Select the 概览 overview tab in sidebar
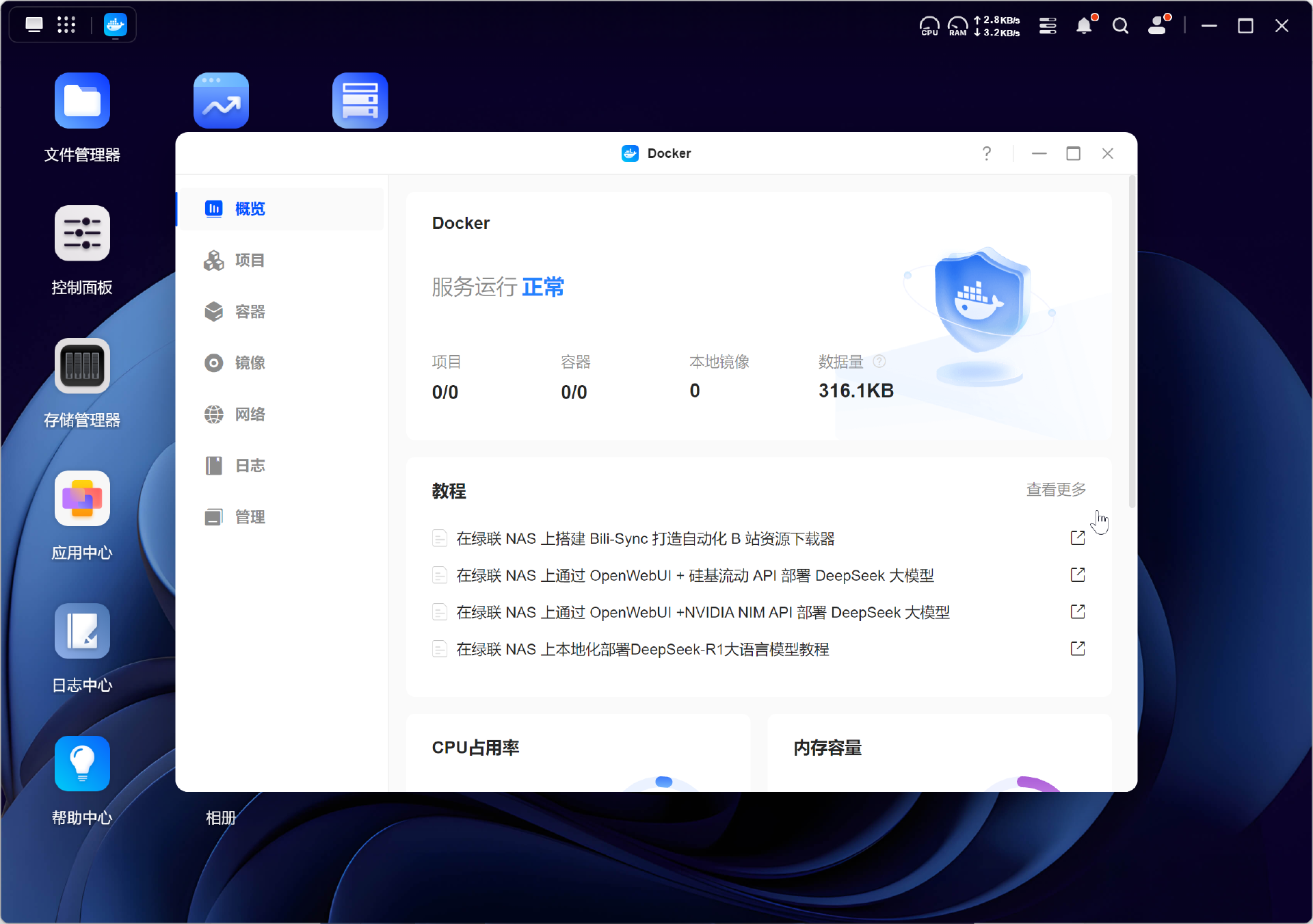The width and height of the screenshot is (1313, 924). tap(280, 209)
